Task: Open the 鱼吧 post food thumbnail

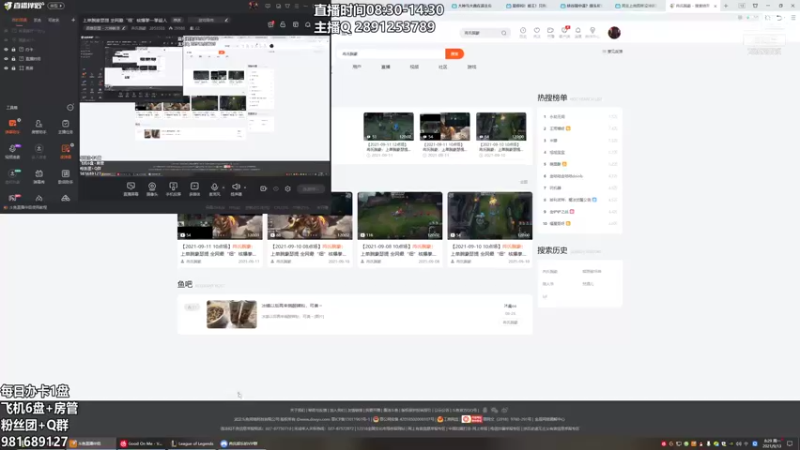Action: [232, 314]
